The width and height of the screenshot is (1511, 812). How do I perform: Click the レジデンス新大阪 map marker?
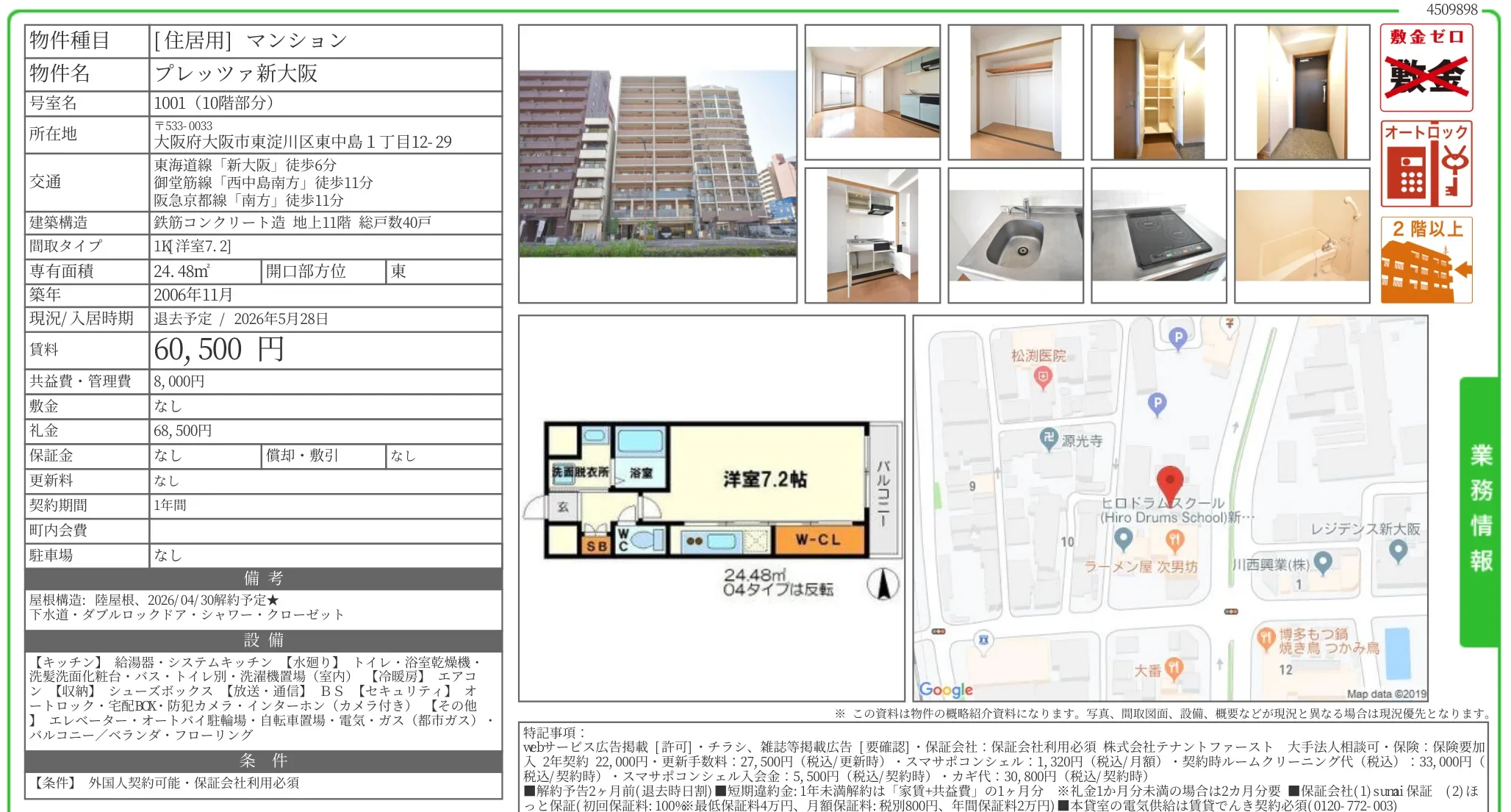tap(1398, 550)
